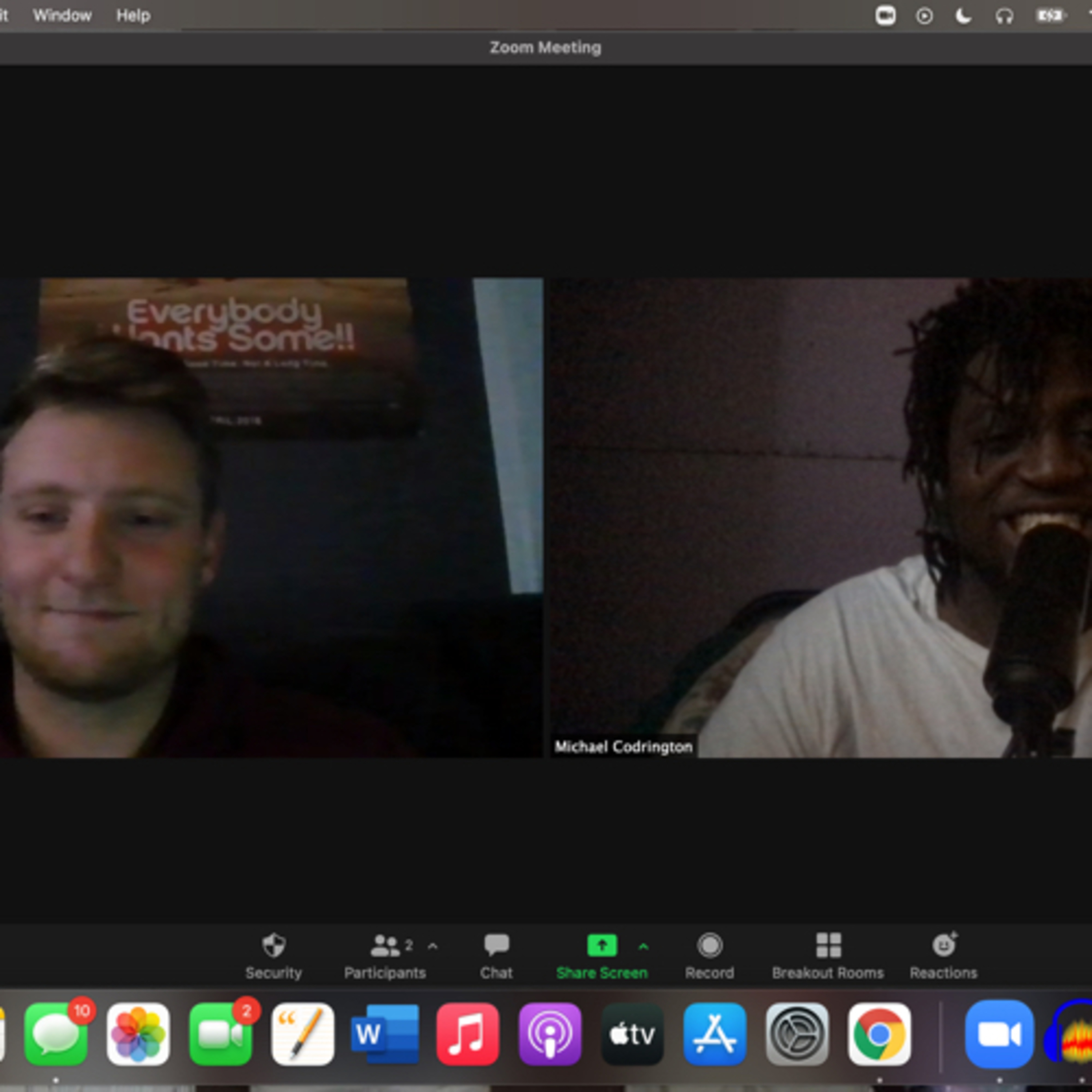1092x1092 pixels.
Task: Click the Zoom menu bar status icon
Action: 885,16
